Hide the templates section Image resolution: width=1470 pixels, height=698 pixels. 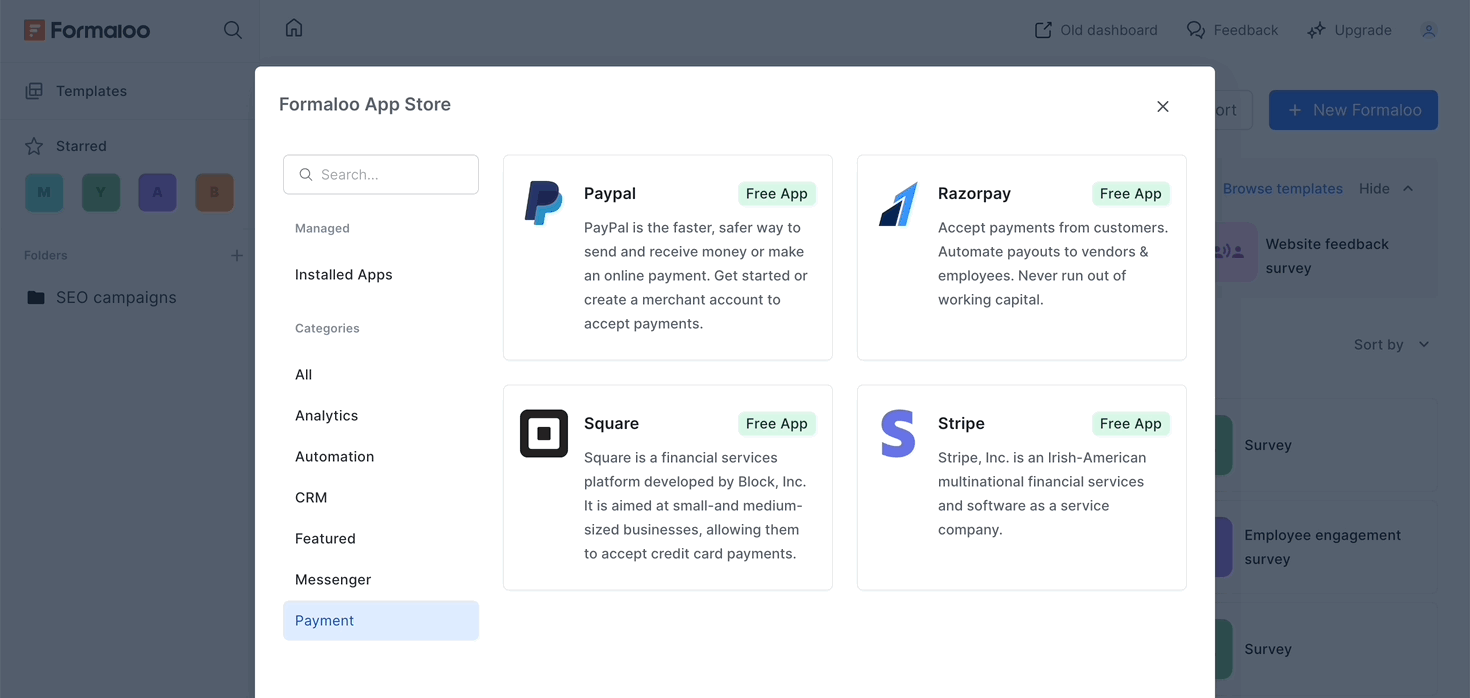point(1386,188)
